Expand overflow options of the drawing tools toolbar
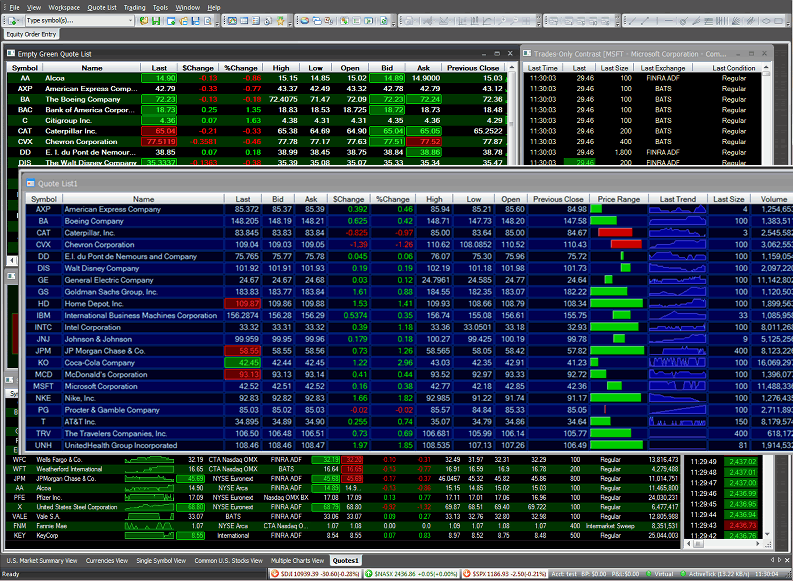The height and width of the screenshot is (581, 793). (789, 23)
